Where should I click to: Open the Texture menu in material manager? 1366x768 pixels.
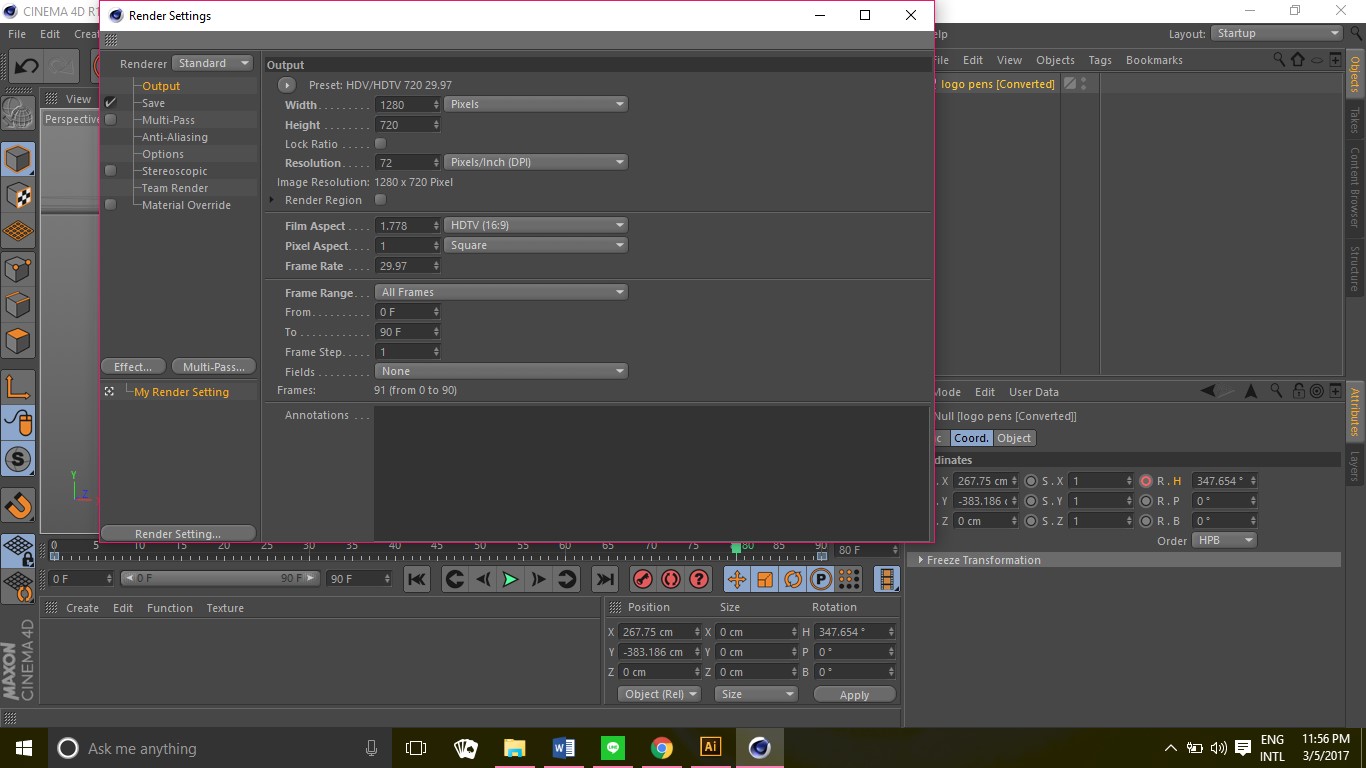point(225,608)
